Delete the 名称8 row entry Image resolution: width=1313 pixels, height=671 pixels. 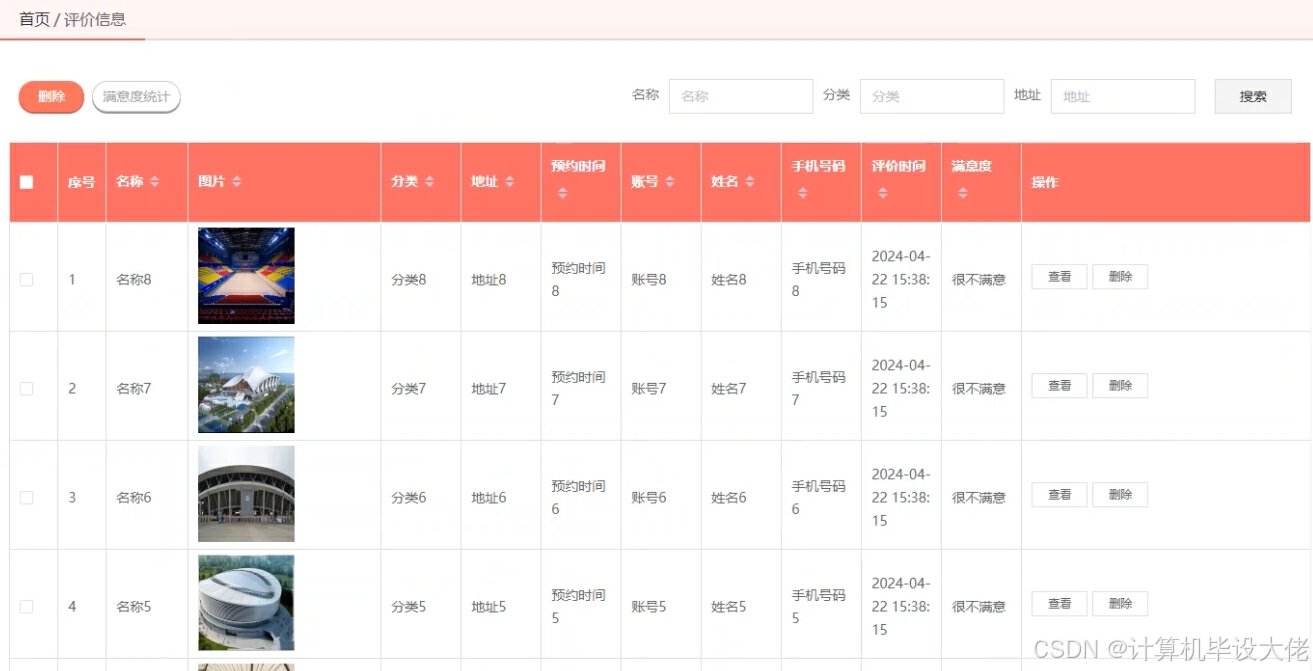[1120, 277]
